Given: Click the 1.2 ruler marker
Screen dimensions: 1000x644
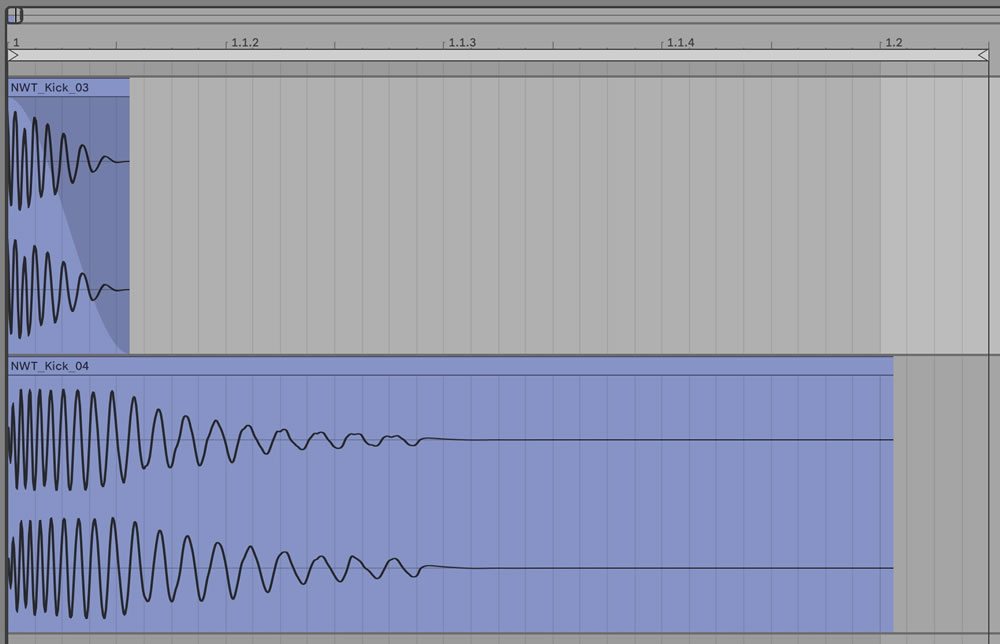Looking at the screenshot, I should [893, 43].
